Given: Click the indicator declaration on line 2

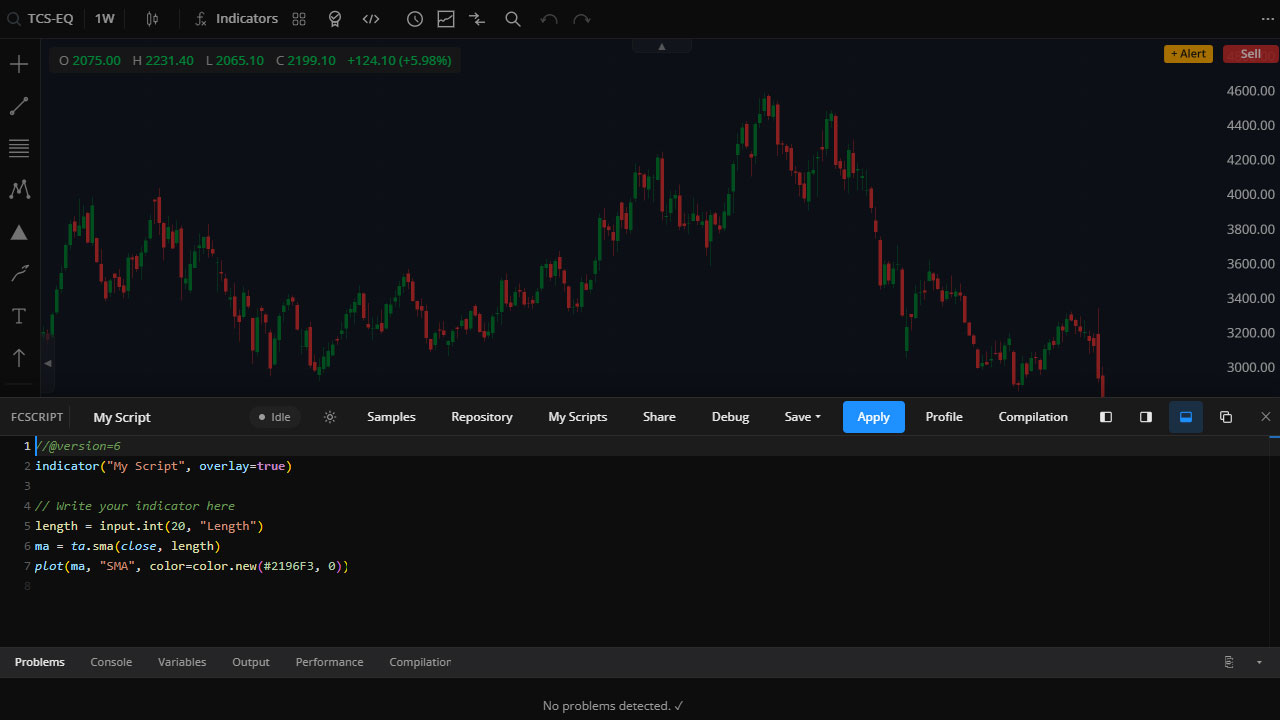Looking at the screenshot, I should (163, 466).
